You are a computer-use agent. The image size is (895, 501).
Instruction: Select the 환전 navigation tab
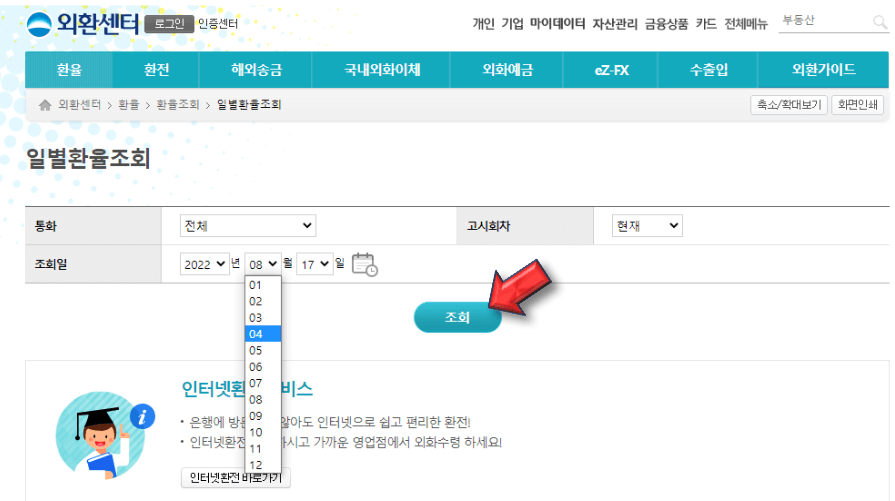click(156, 70)
